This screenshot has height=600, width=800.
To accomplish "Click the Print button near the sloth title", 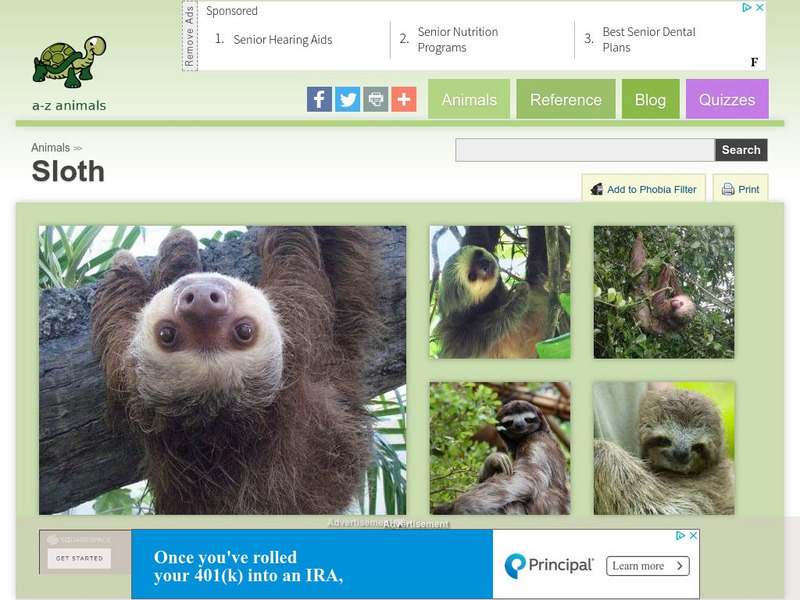I will [x=740, y=189].
